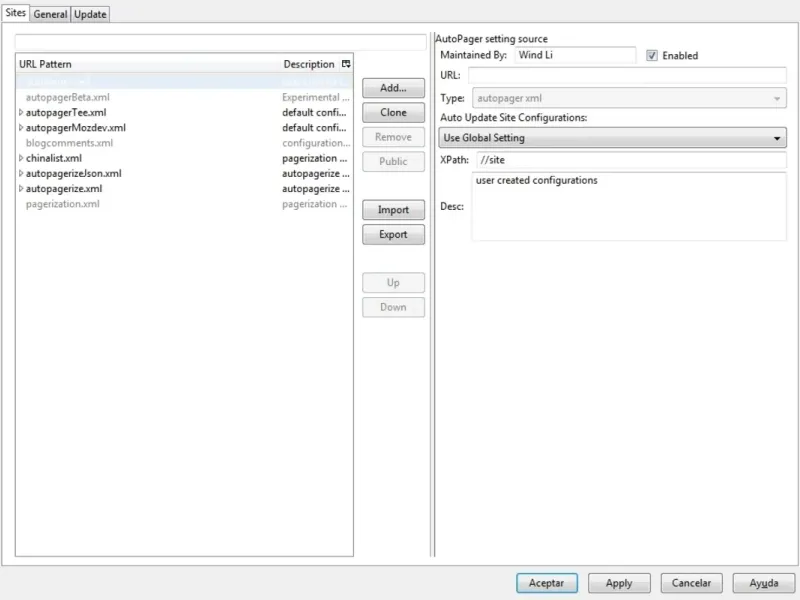Click the Add... button
This screenshot has height=600, width=800.
tap(393, 88)
